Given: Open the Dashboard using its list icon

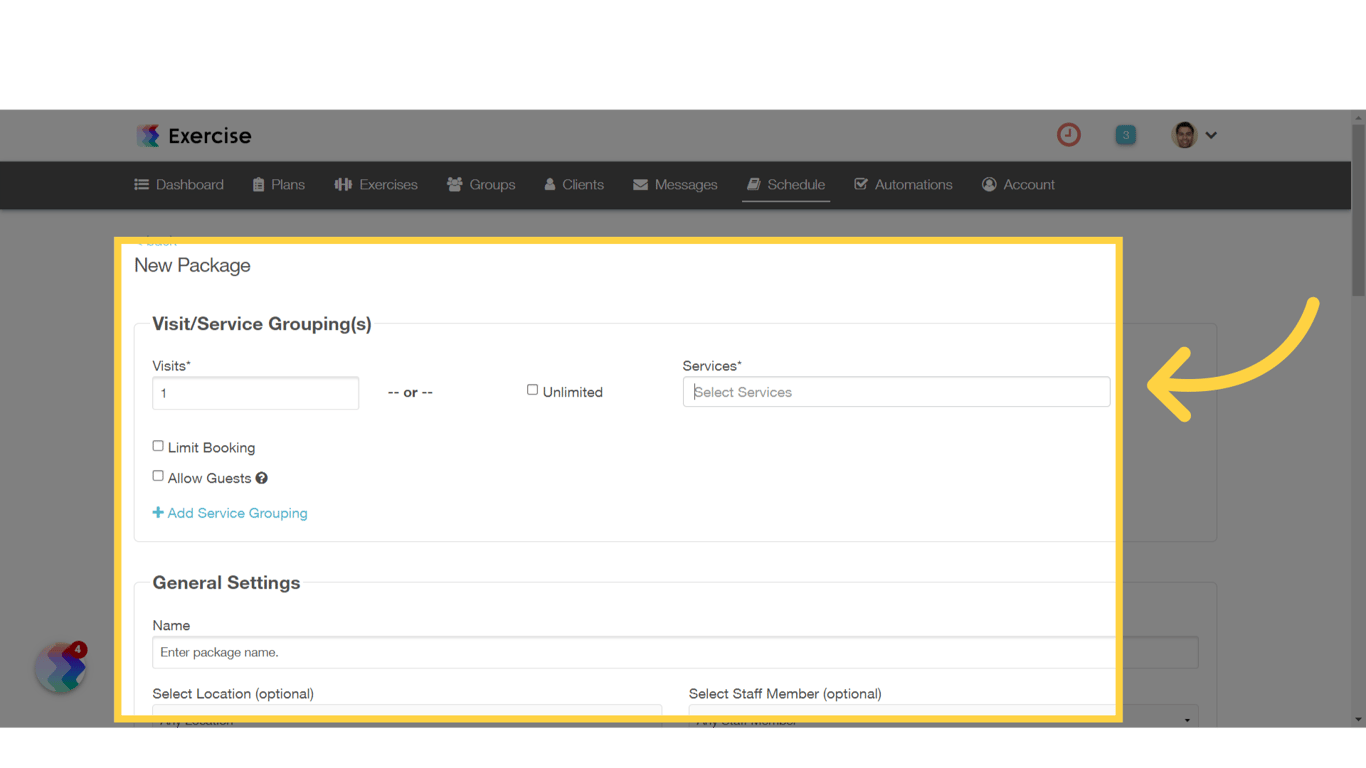Looking at the screenshot, I should [x=141, y=184].
